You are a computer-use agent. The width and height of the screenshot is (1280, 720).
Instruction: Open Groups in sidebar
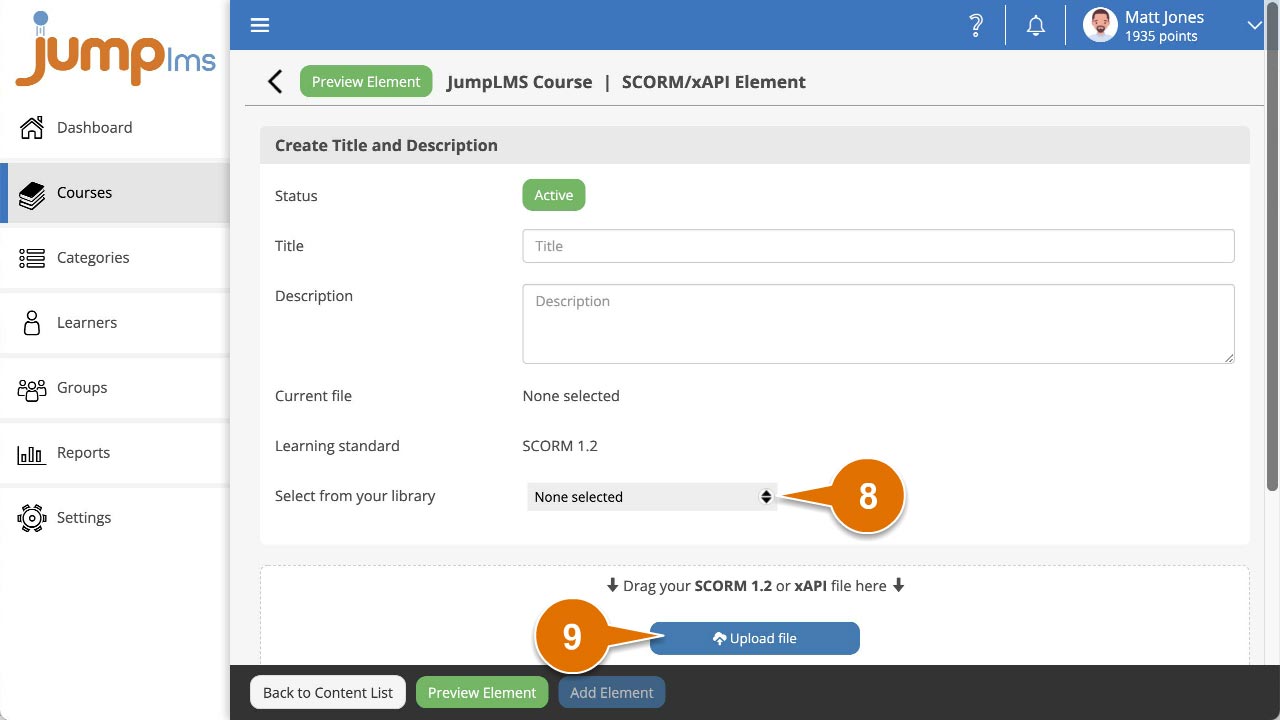[115, 388]
